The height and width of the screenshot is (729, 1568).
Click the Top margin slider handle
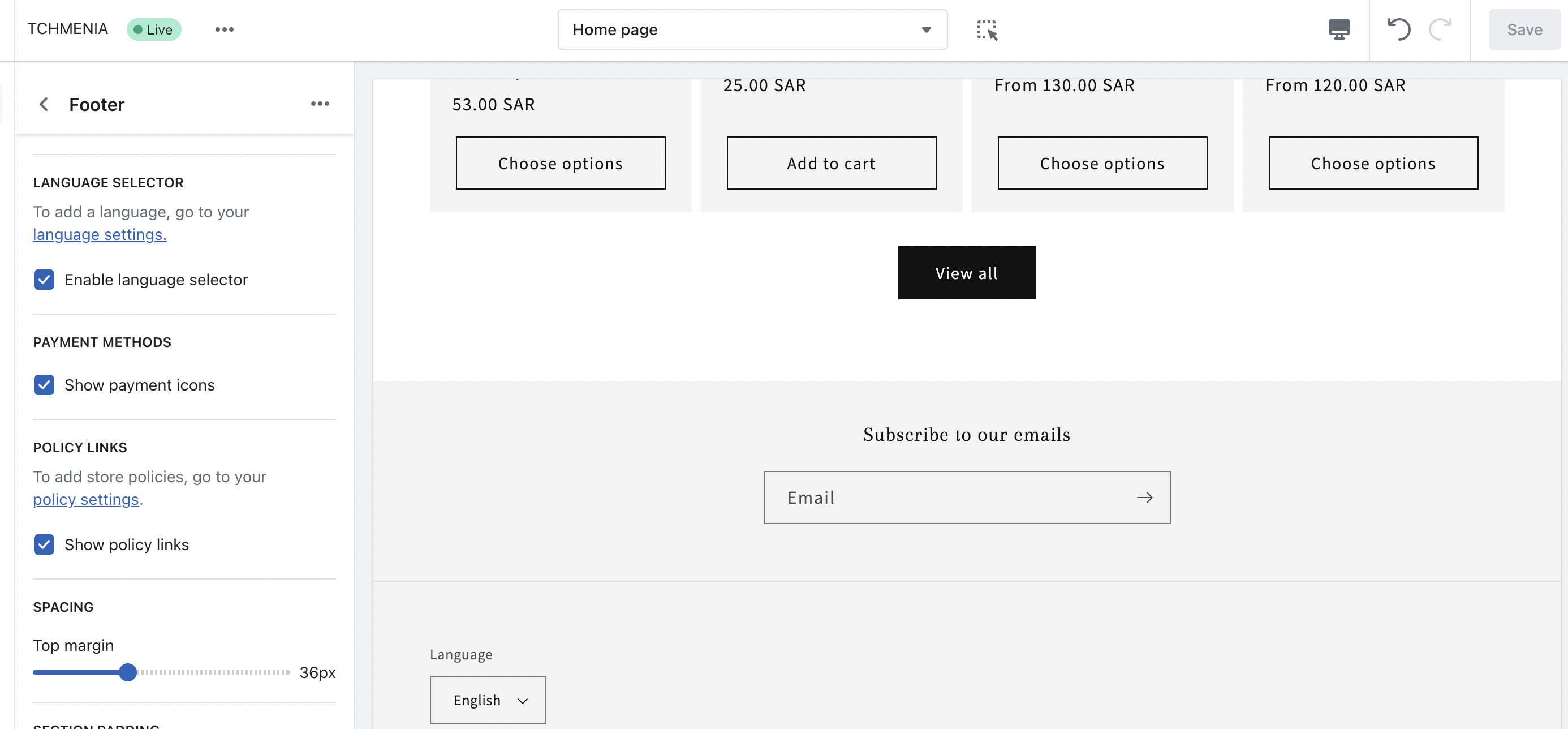coord(128,672)
